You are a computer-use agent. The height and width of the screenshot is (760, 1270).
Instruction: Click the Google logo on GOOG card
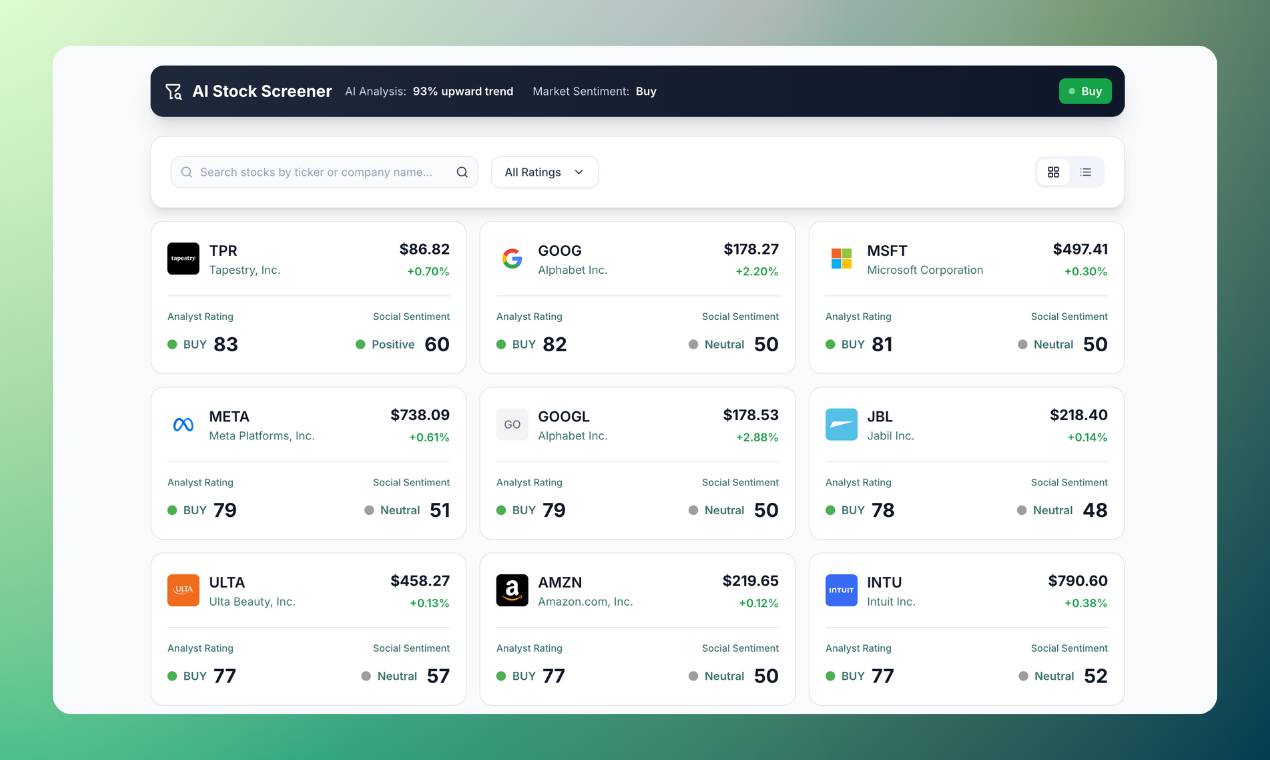pyautogui.click(x=512, y=258)
